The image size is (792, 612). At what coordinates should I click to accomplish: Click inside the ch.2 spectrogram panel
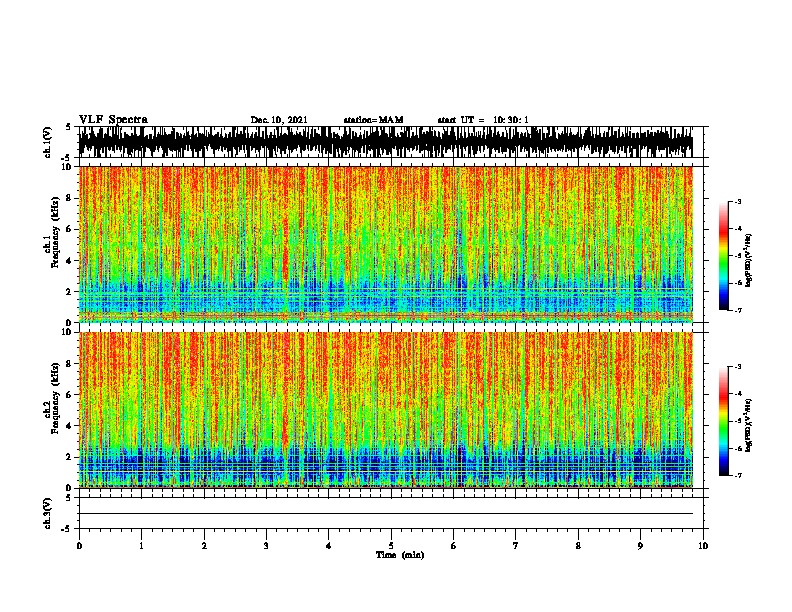(x=386, y=410)
